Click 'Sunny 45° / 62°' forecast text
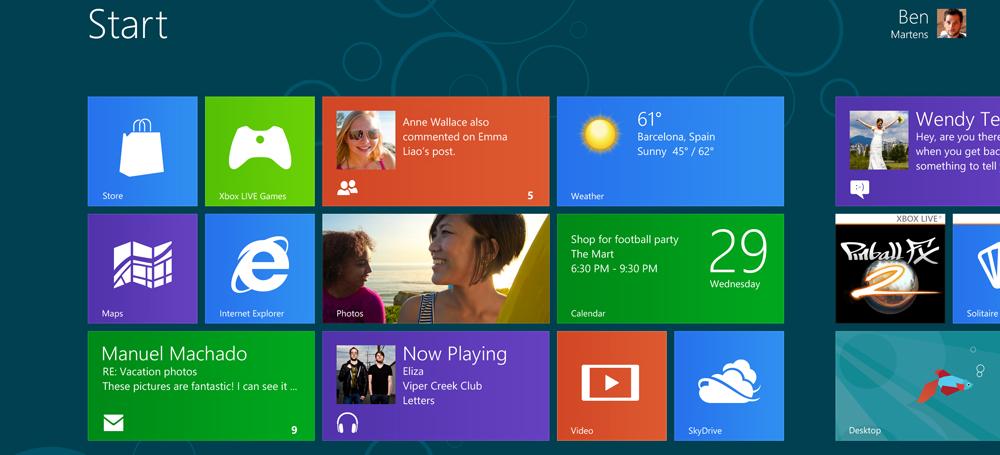The height and width of the screenshot is (455, 1000). [x=675, y=152]
